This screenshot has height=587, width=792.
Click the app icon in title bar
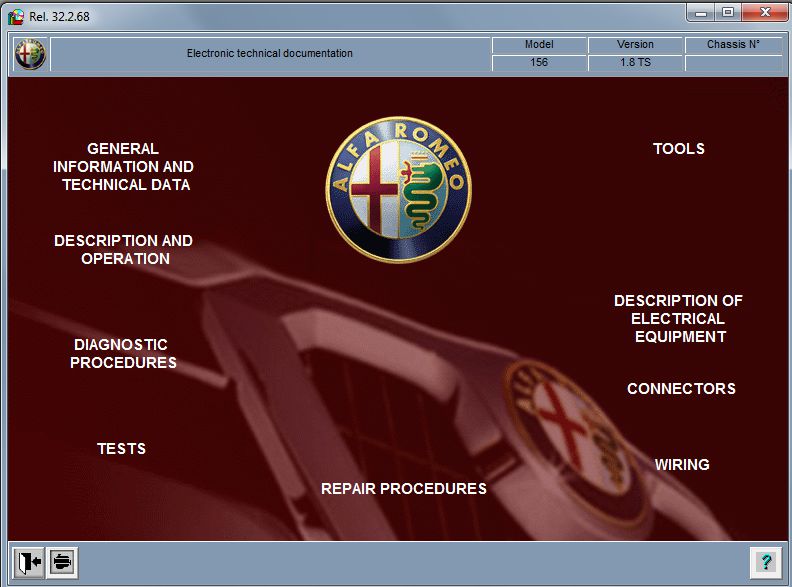pos(16,17)
